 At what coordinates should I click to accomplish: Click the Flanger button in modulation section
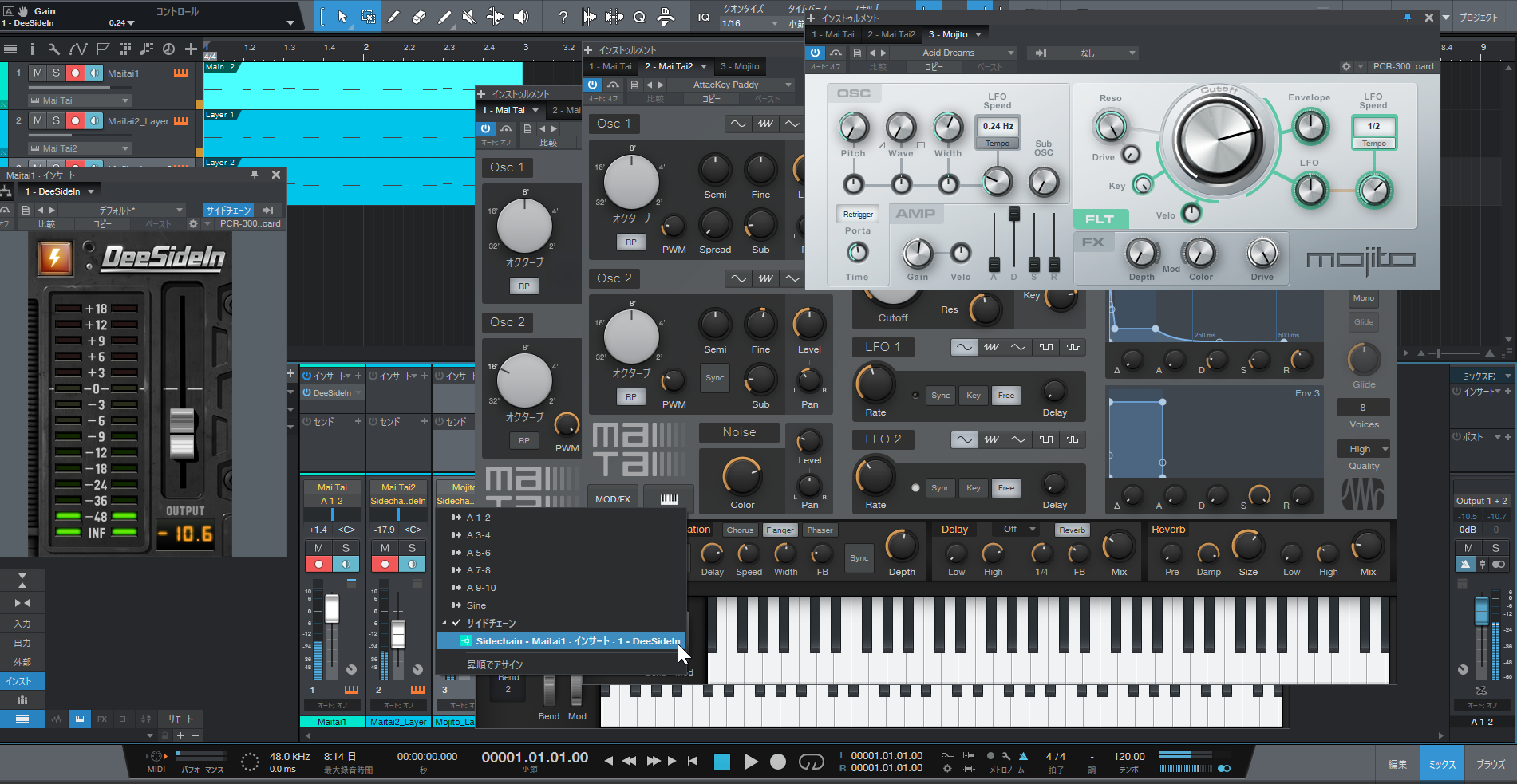[x=780, y=530]
